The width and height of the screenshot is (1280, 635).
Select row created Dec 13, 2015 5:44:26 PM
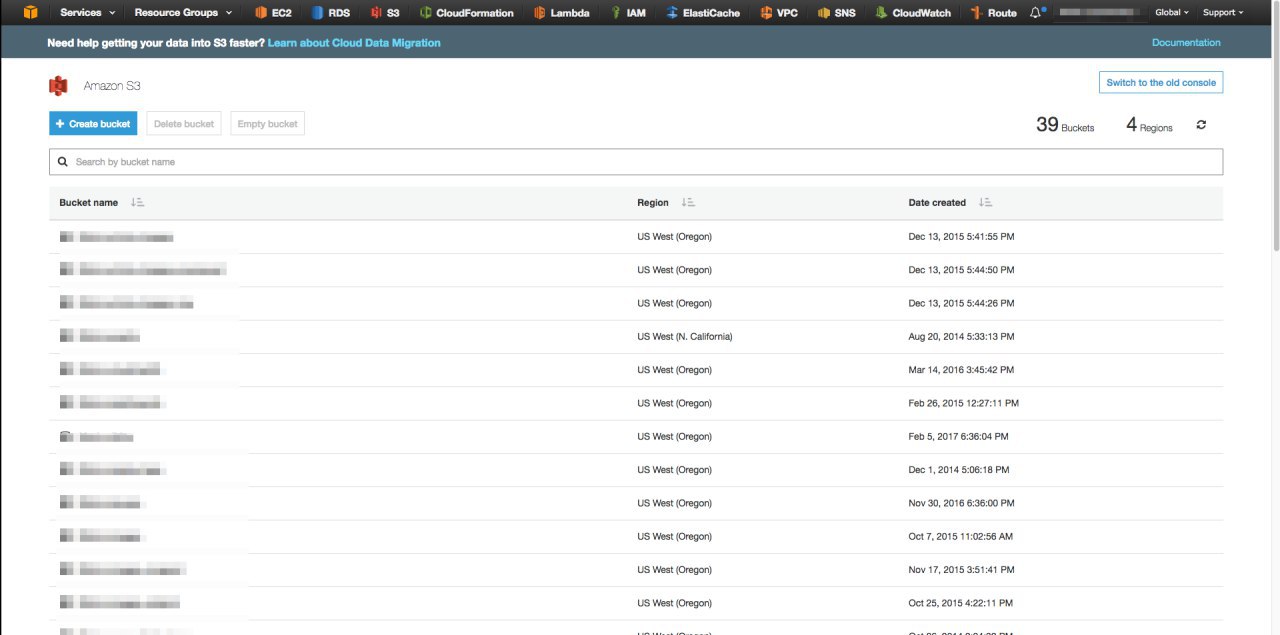coord(636,303)
